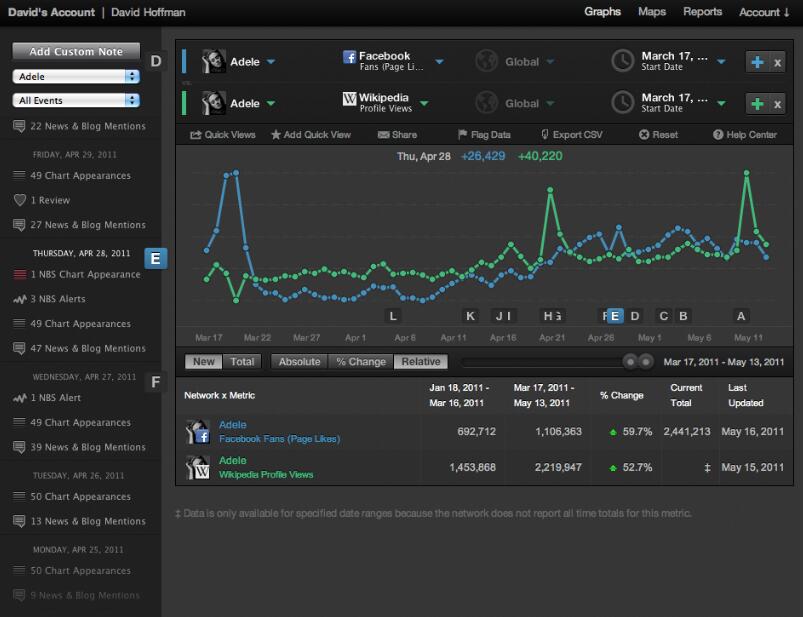
Task: Open the Help Center
Action: pyautogui.click(x=745, y=135)
